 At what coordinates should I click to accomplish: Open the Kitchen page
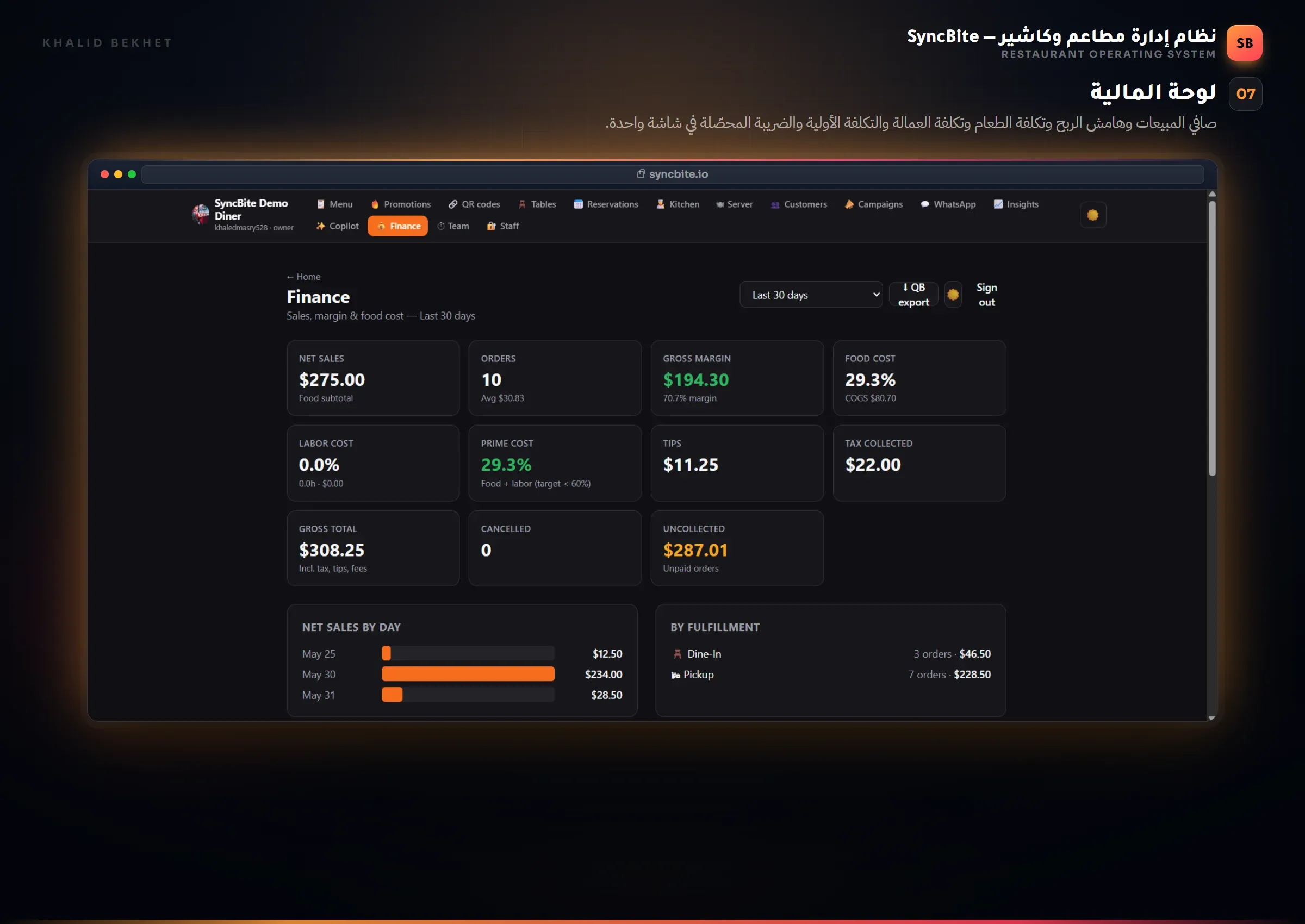(x=678, y=204)
